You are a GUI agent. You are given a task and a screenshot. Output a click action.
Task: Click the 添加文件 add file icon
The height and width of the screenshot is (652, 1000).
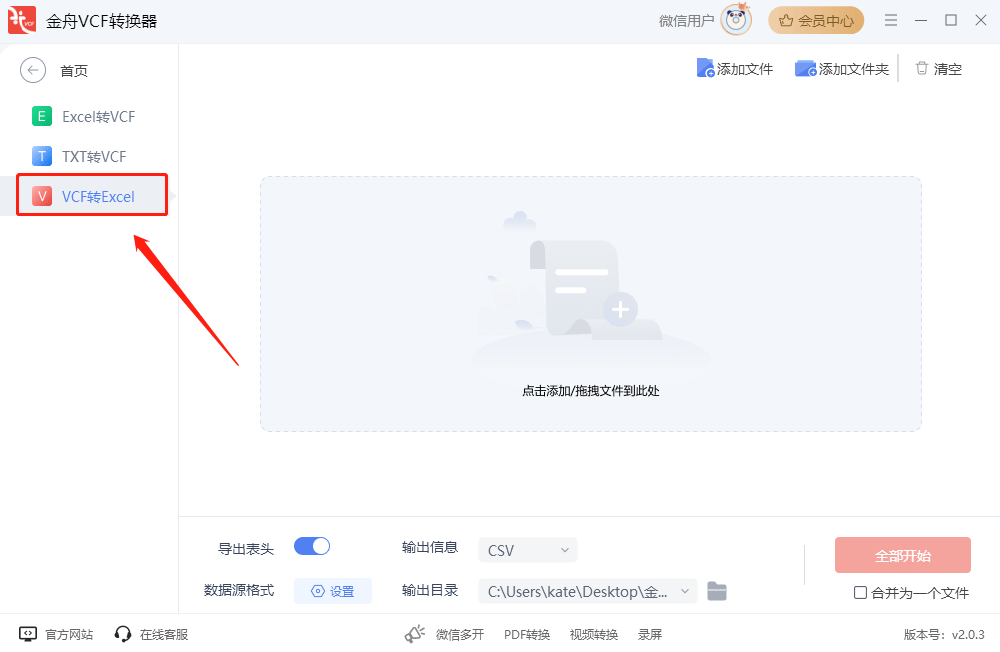point(706,69)
